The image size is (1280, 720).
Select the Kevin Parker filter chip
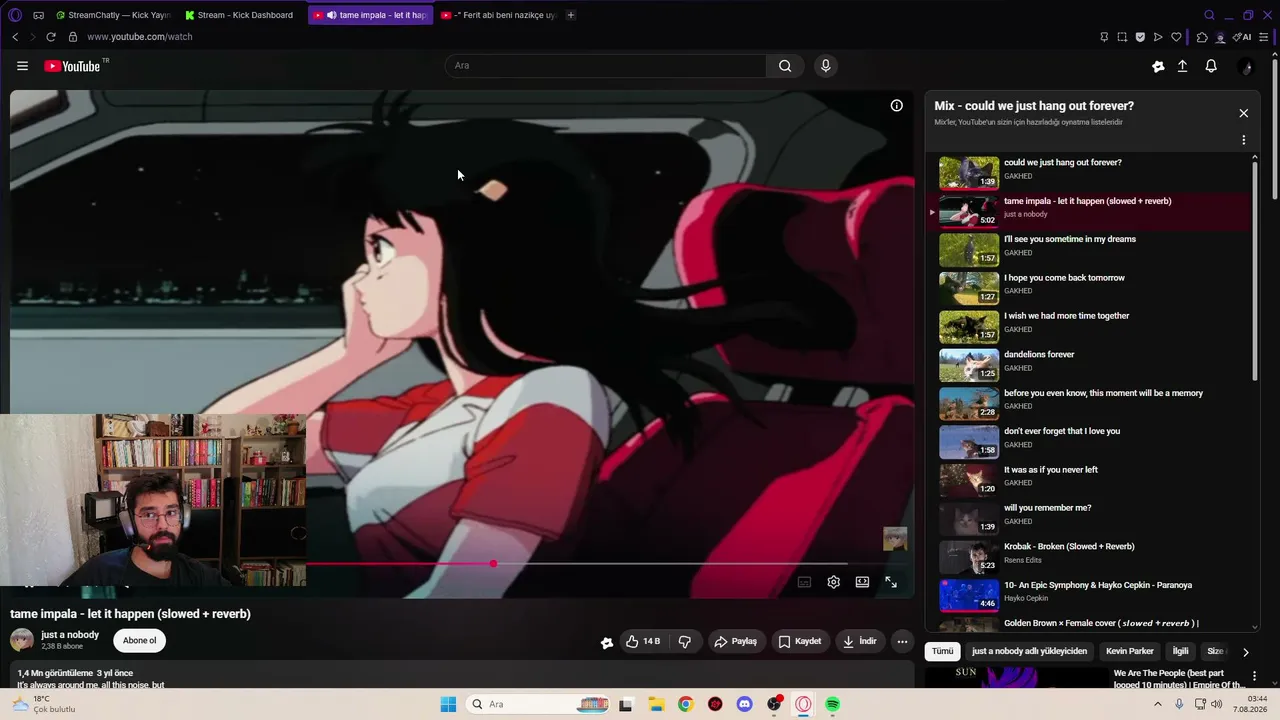point(1130,651)
